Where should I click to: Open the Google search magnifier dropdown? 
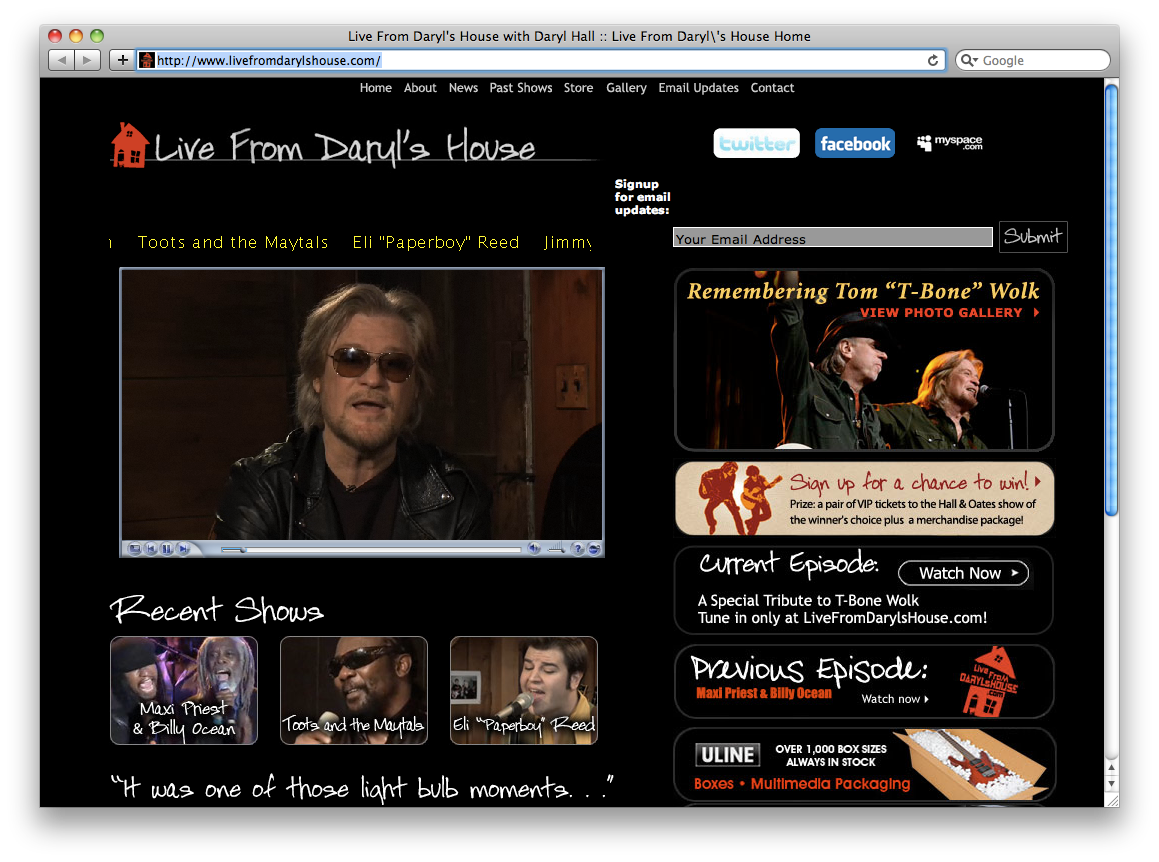tap(968, 61)
